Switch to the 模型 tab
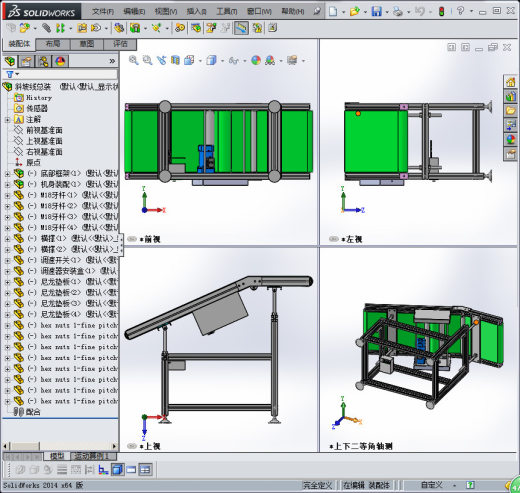 [57, 456]
